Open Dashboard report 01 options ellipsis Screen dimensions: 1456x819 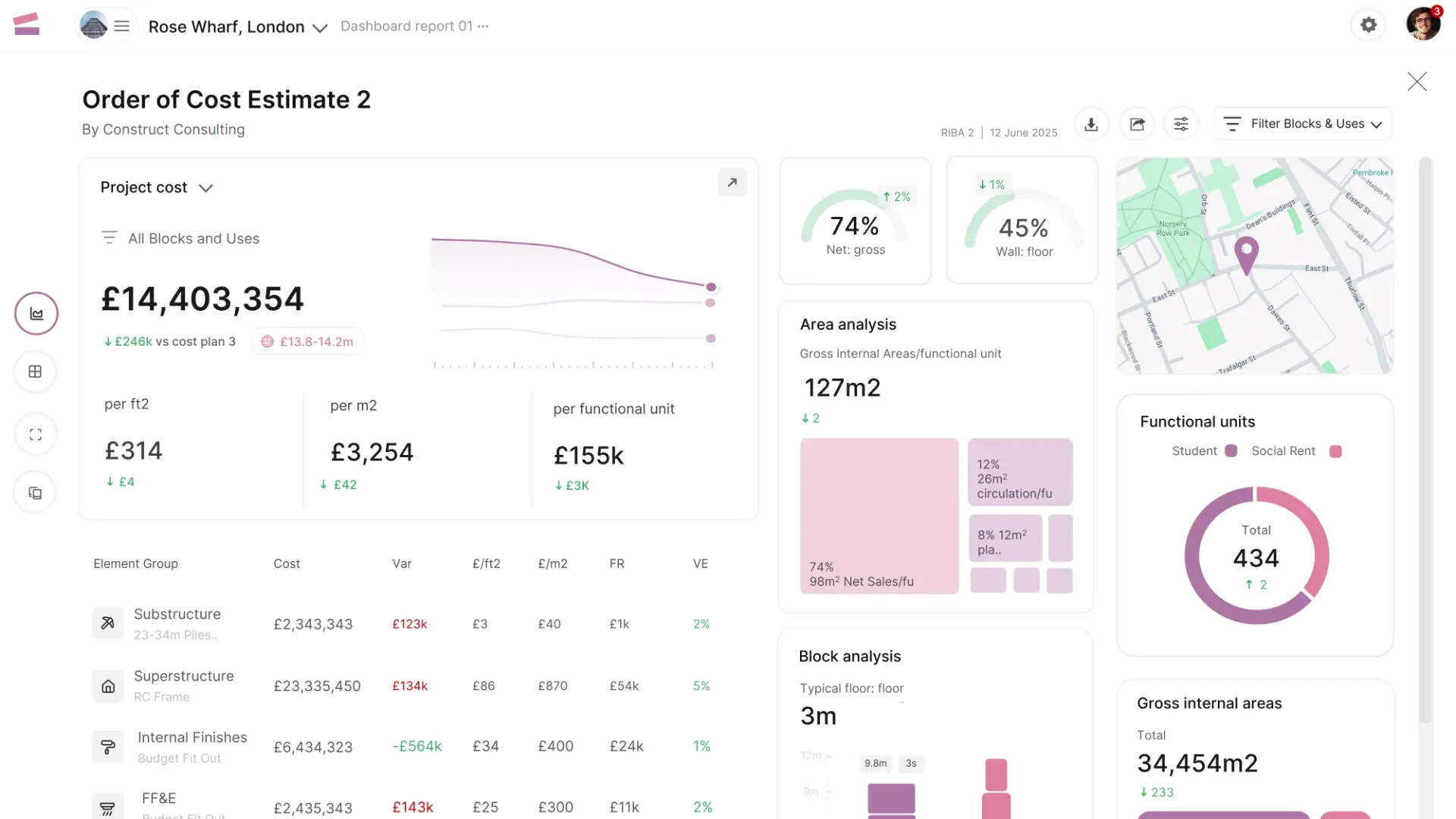tap(483, 27)
